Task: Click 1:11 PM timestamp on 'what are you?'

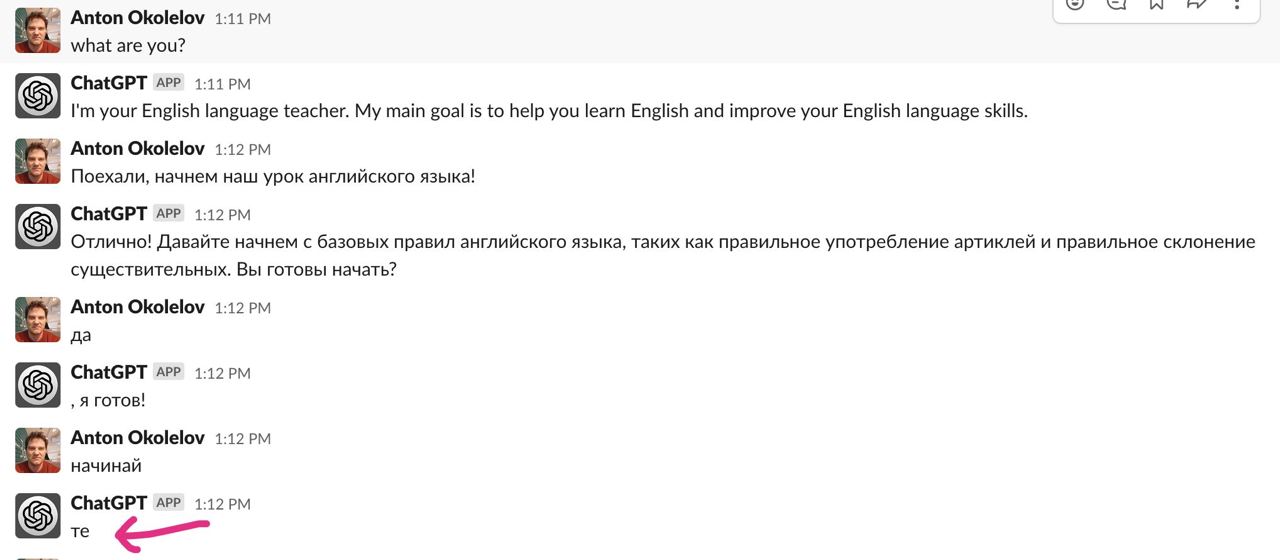Action: [242, 18]
